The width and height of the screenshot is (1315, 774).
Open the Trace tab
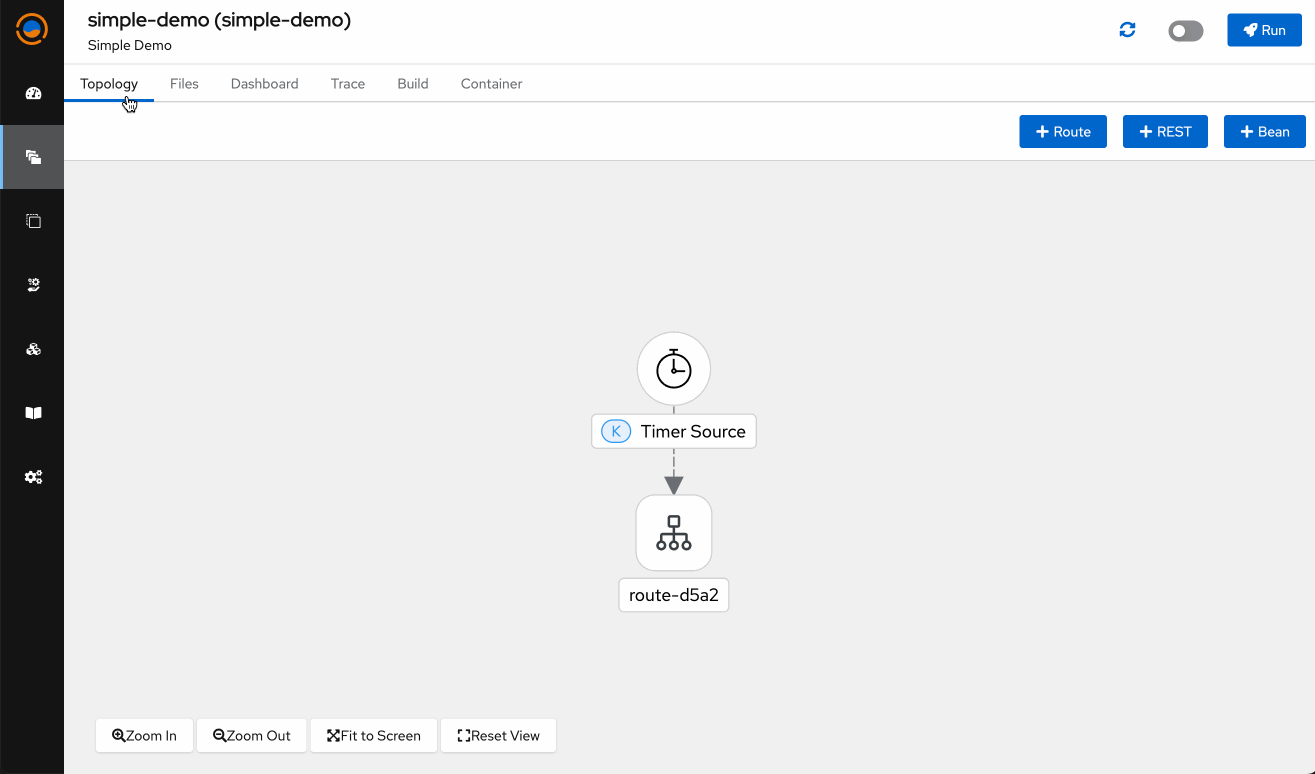(x=347, y=84)
